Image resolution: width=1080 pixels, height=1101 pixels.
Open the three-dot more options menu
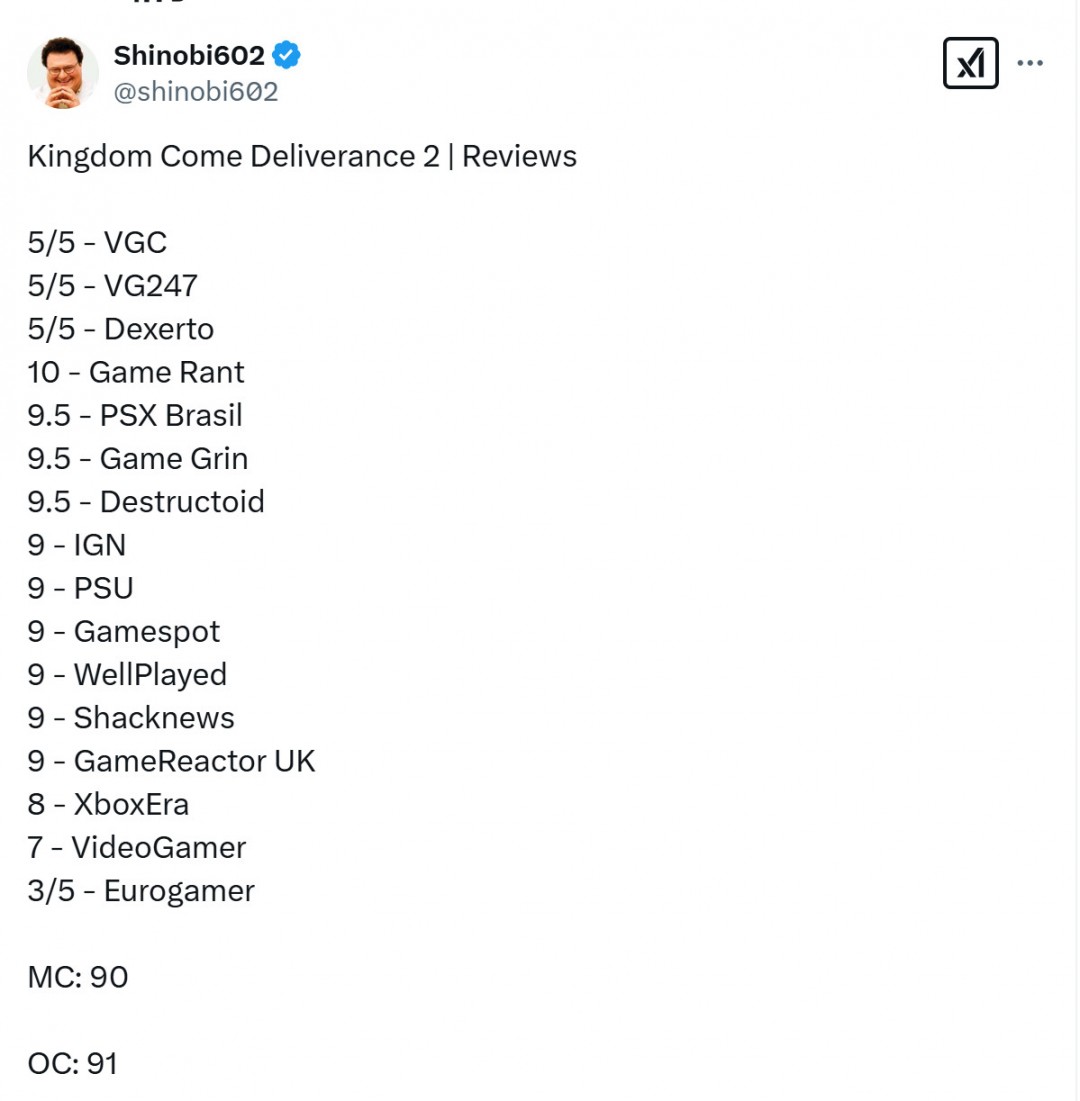pos(1030,63)
